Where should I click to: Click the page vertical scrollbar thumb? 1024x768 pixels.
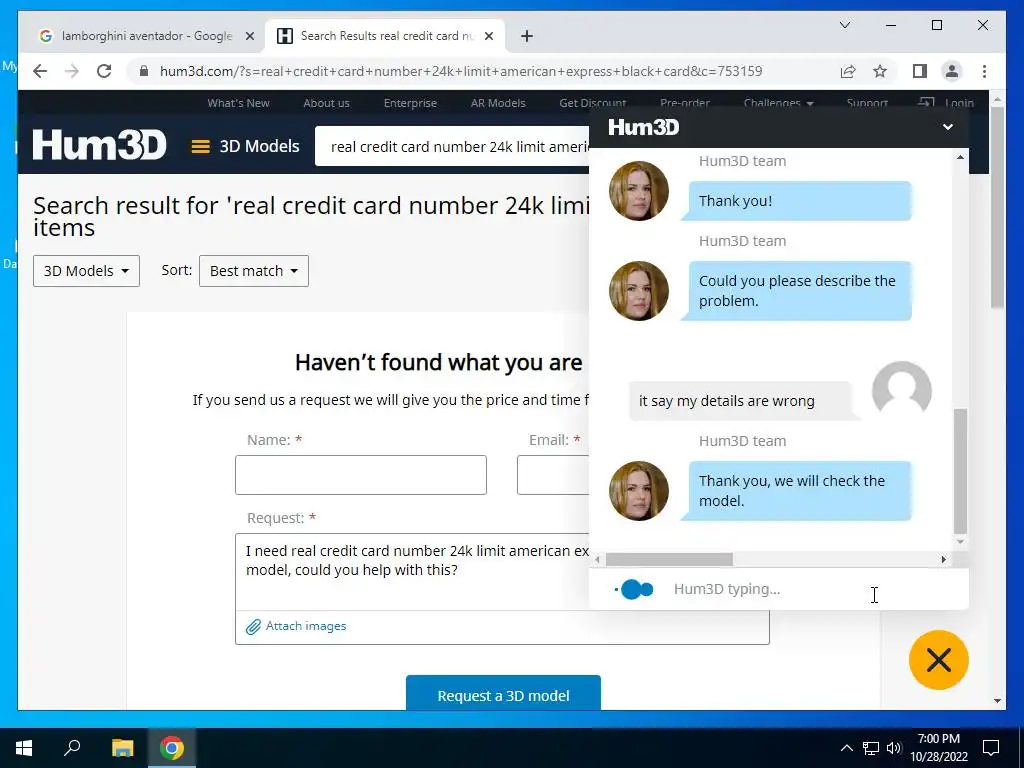point(997,207)
